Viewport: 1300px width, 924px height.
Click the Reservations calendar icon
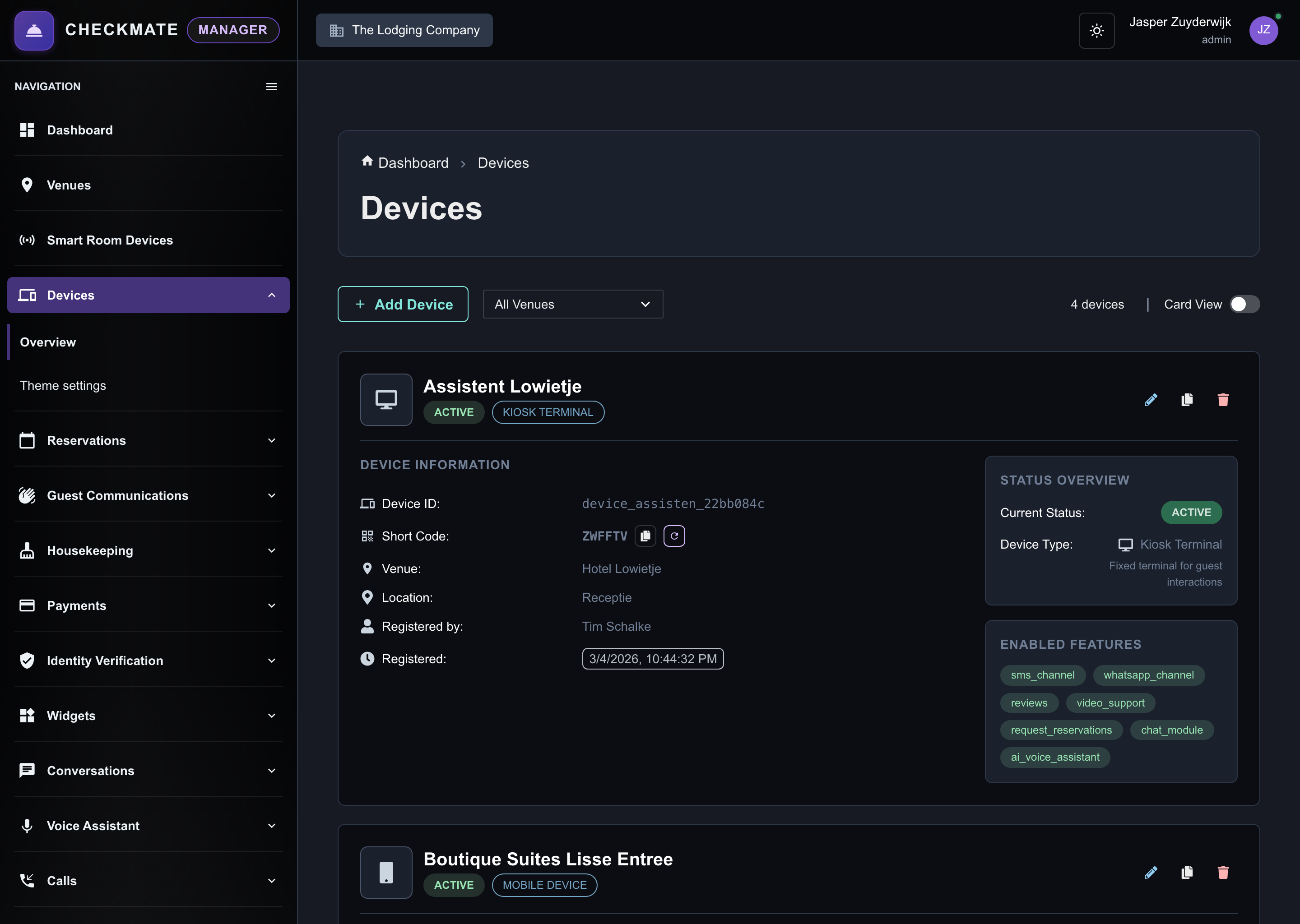click(x=27, y=440)
